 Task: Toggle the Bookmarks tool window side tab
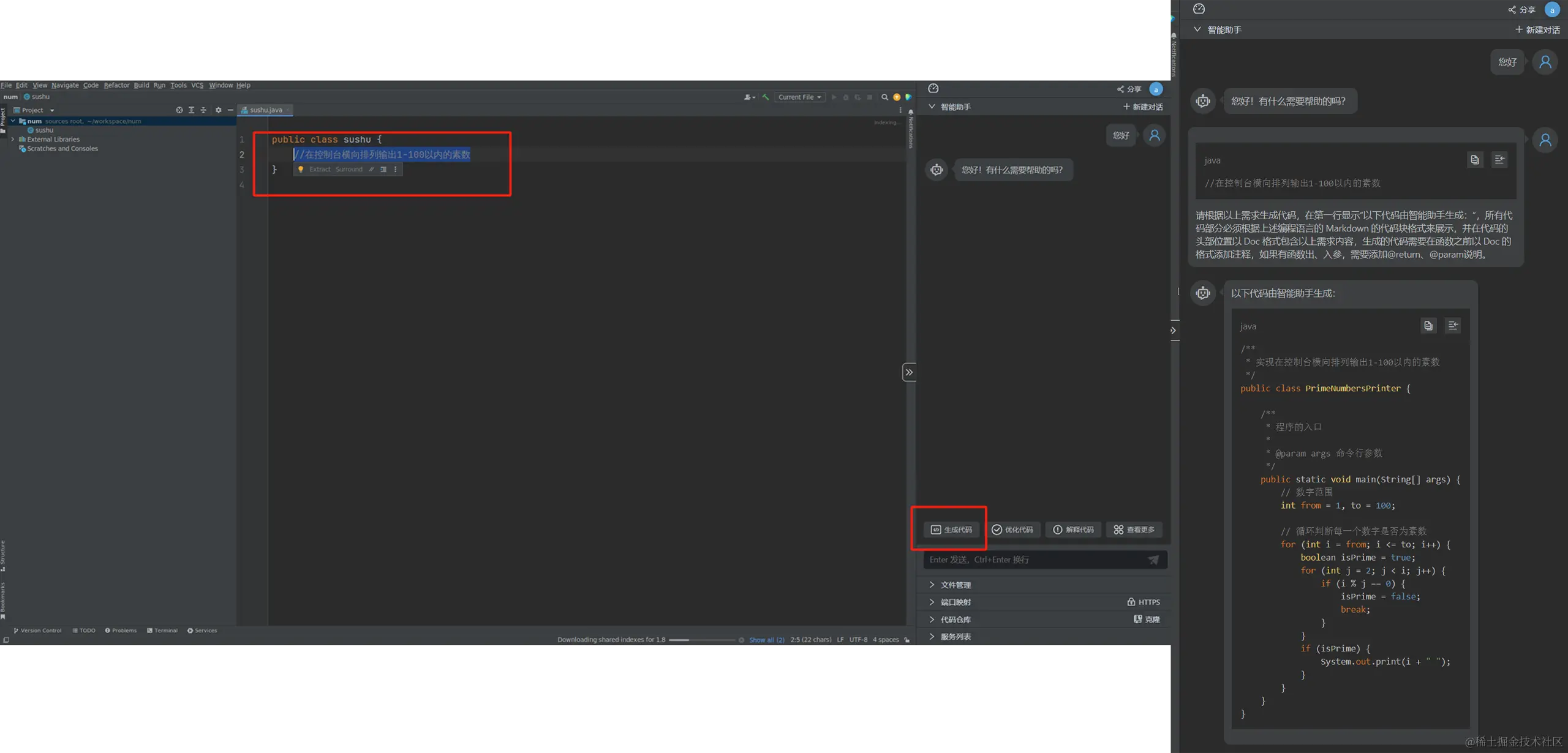[3, 600]
